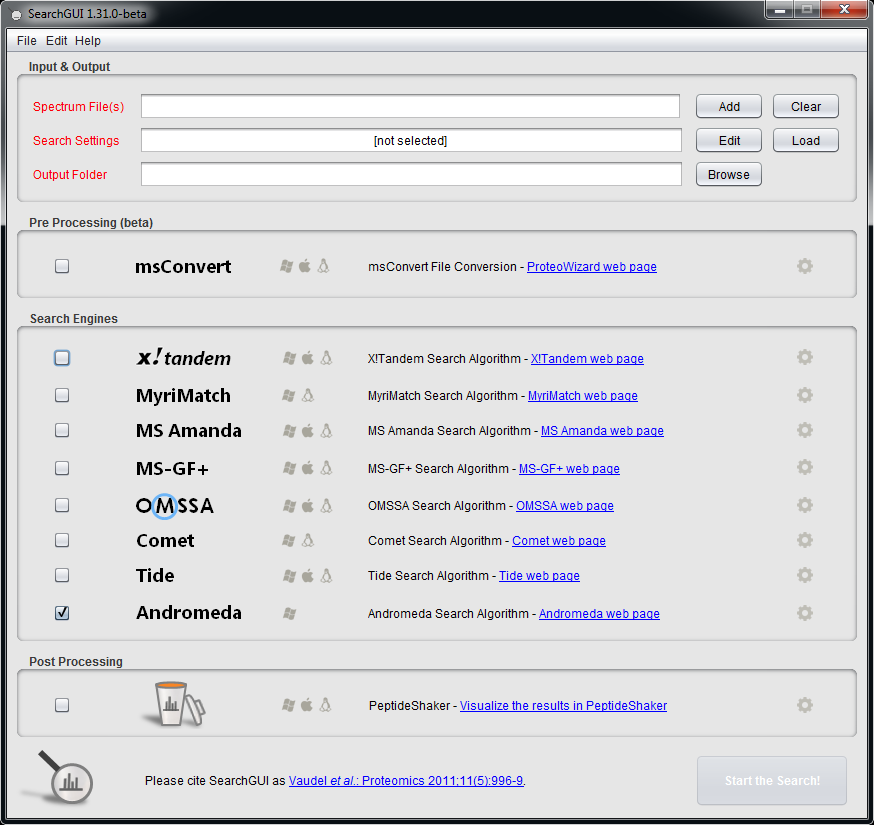Image resolution: width=874 pixels, height=825 pixels.
Task: Enable the X!Tandem search engine checkbox
Action: coord(62,357)
